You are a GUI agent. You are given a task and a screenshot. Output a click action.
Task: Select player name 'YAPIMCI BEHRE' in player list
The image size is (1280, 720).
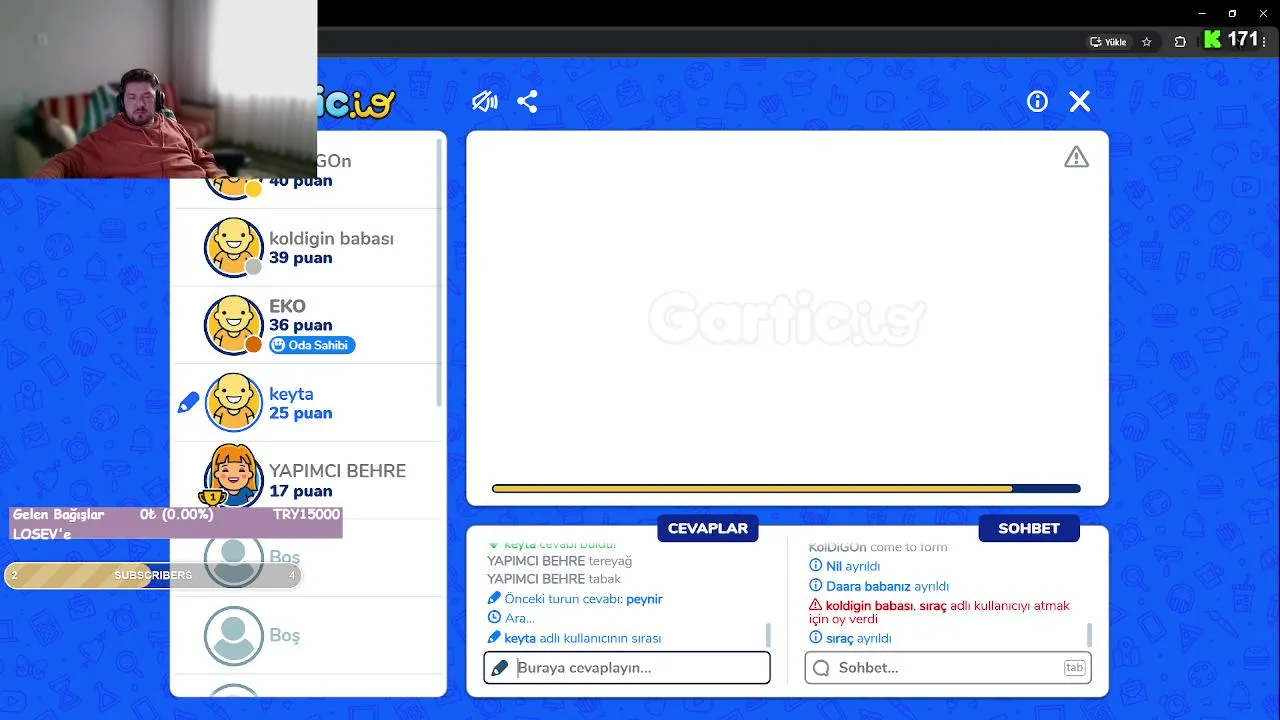pyautogui.click(x=337, y=471)
